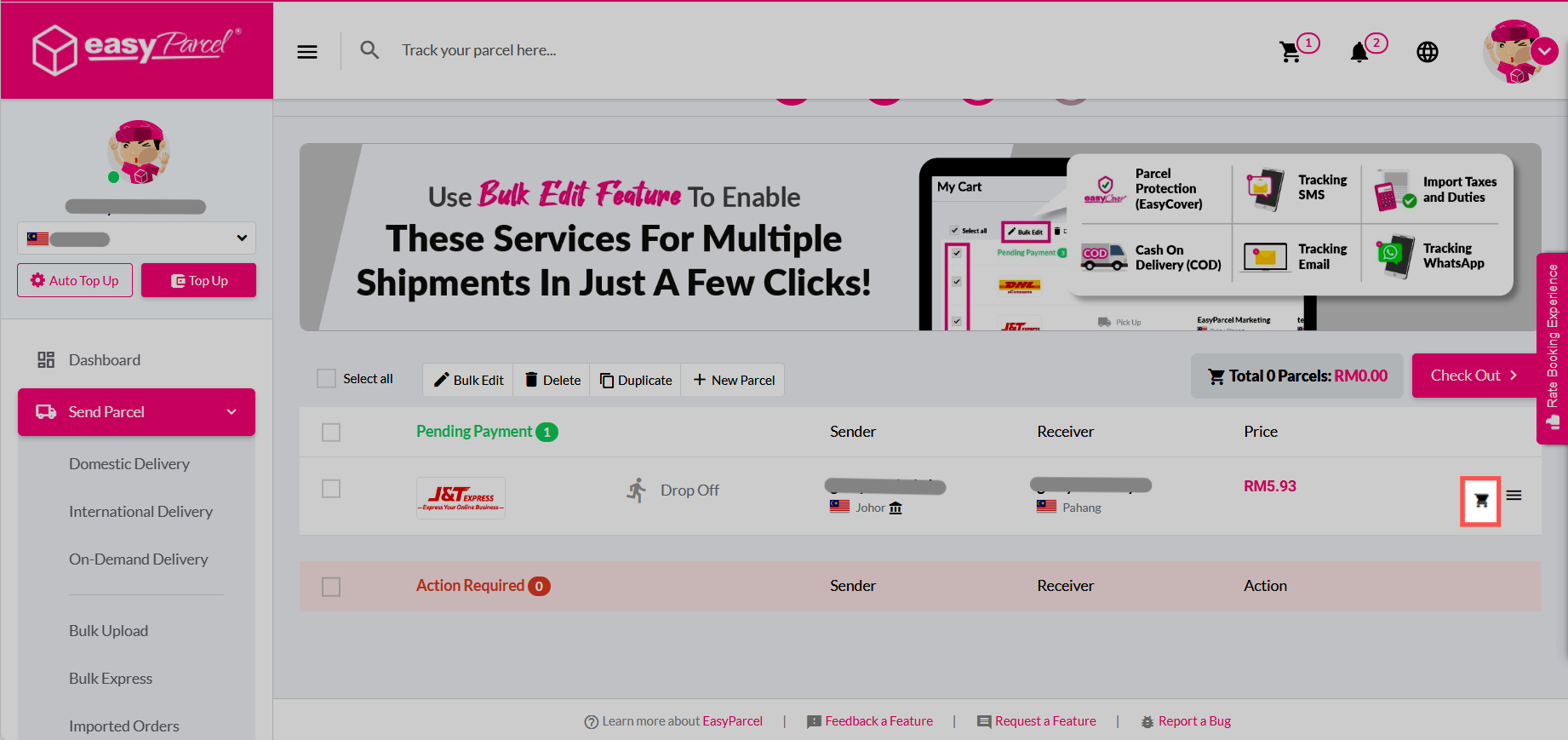Click the Drop Off walking icon
Screen dimensions: 1568x740
point(636,490)
